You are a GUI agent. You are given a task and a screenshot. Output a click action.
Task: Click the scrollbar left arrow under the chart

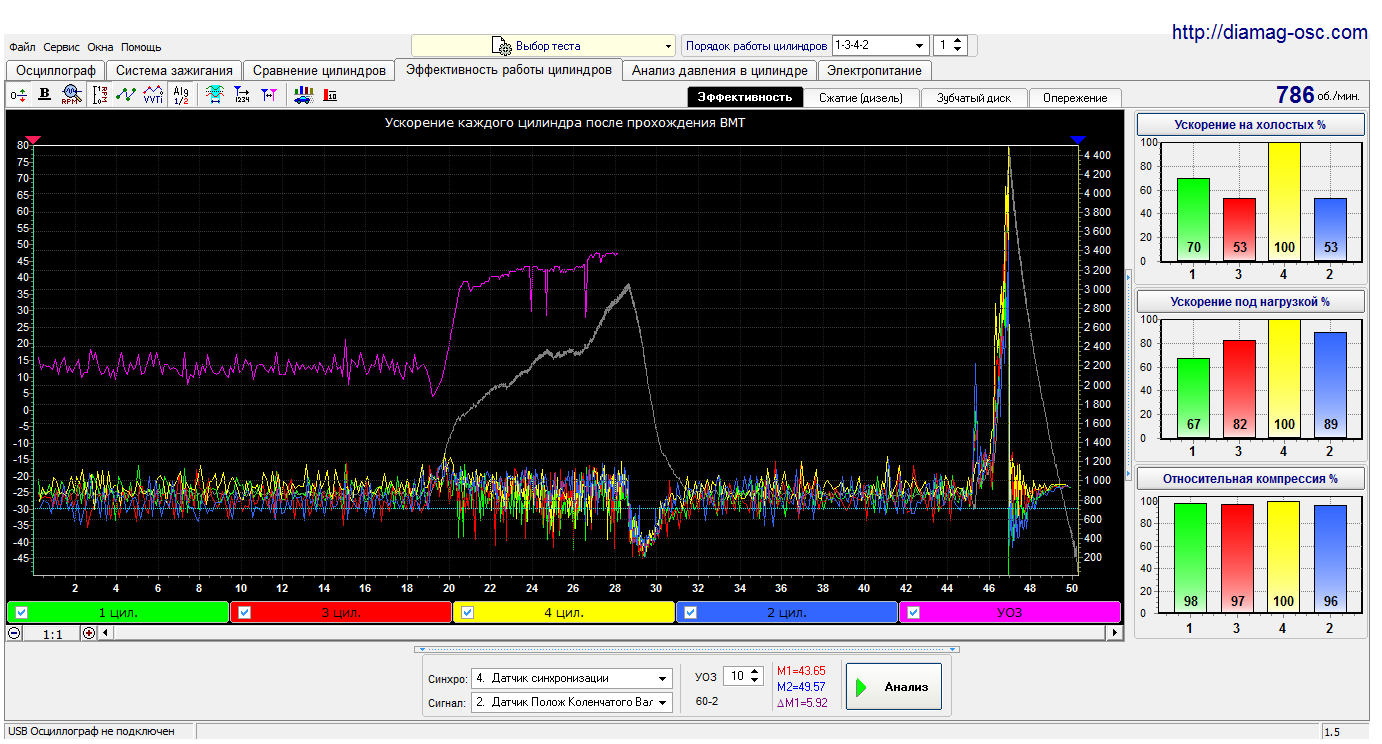point(106,633)
